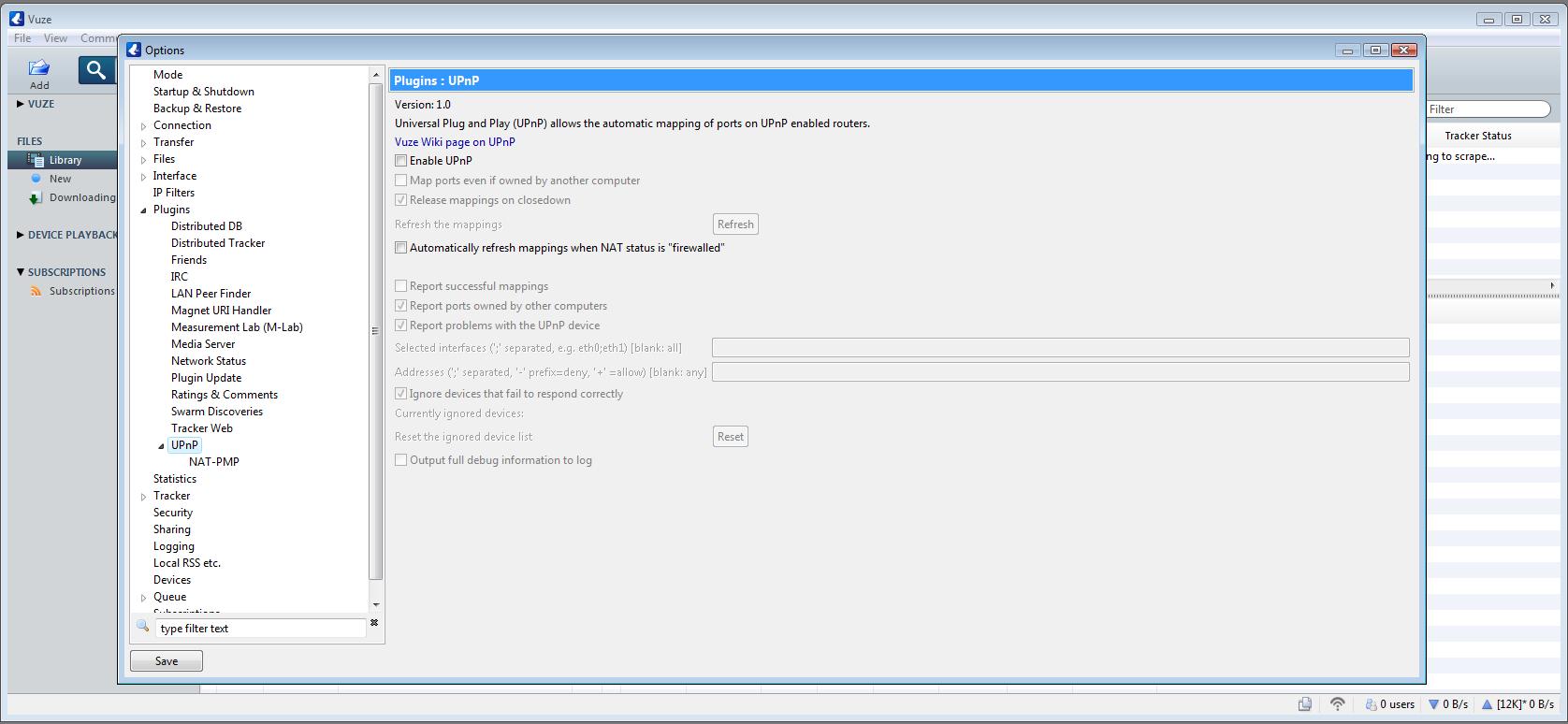1568x724 pixels.
Task: Toggle Report ports owned by other computers
Action: 400,306
